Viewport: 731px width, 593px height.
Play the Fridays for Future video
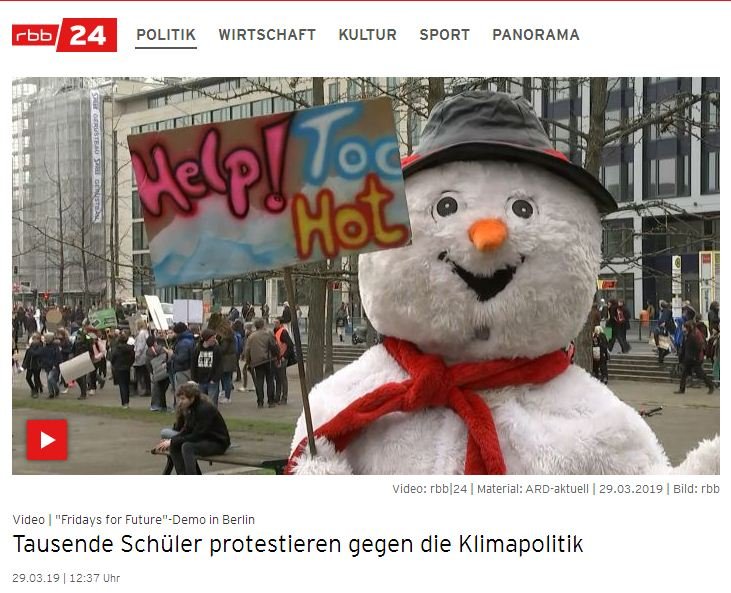[x=47, y=440]
